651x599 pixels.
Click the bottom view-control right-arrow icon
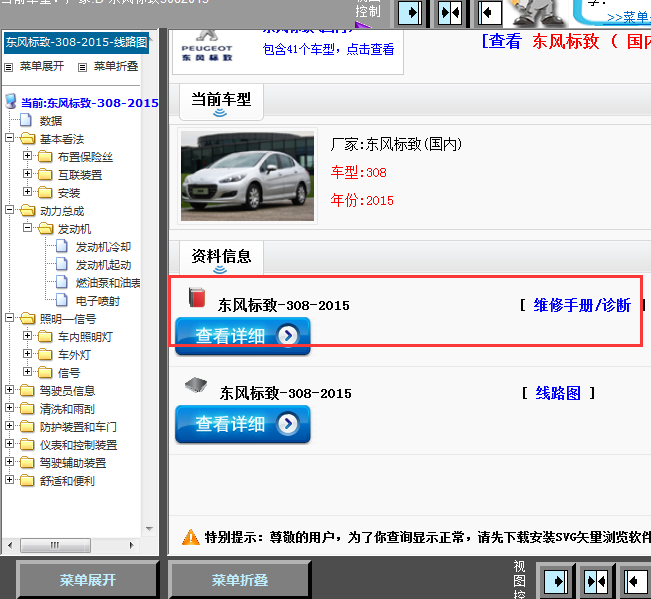click(x=556, y=581)
